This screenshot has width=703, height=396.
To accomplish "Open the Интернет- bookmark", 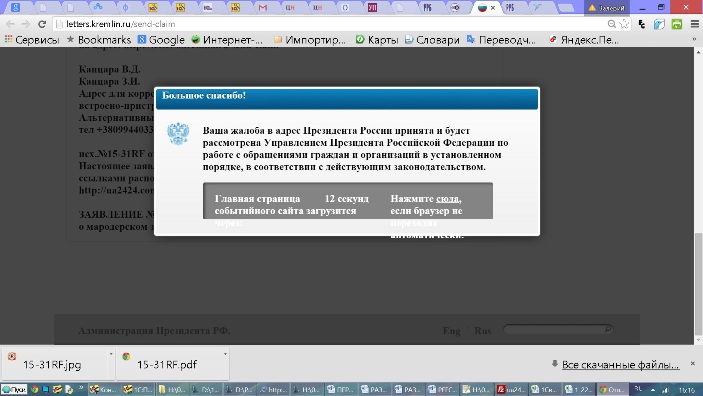I will coord(227,40).
